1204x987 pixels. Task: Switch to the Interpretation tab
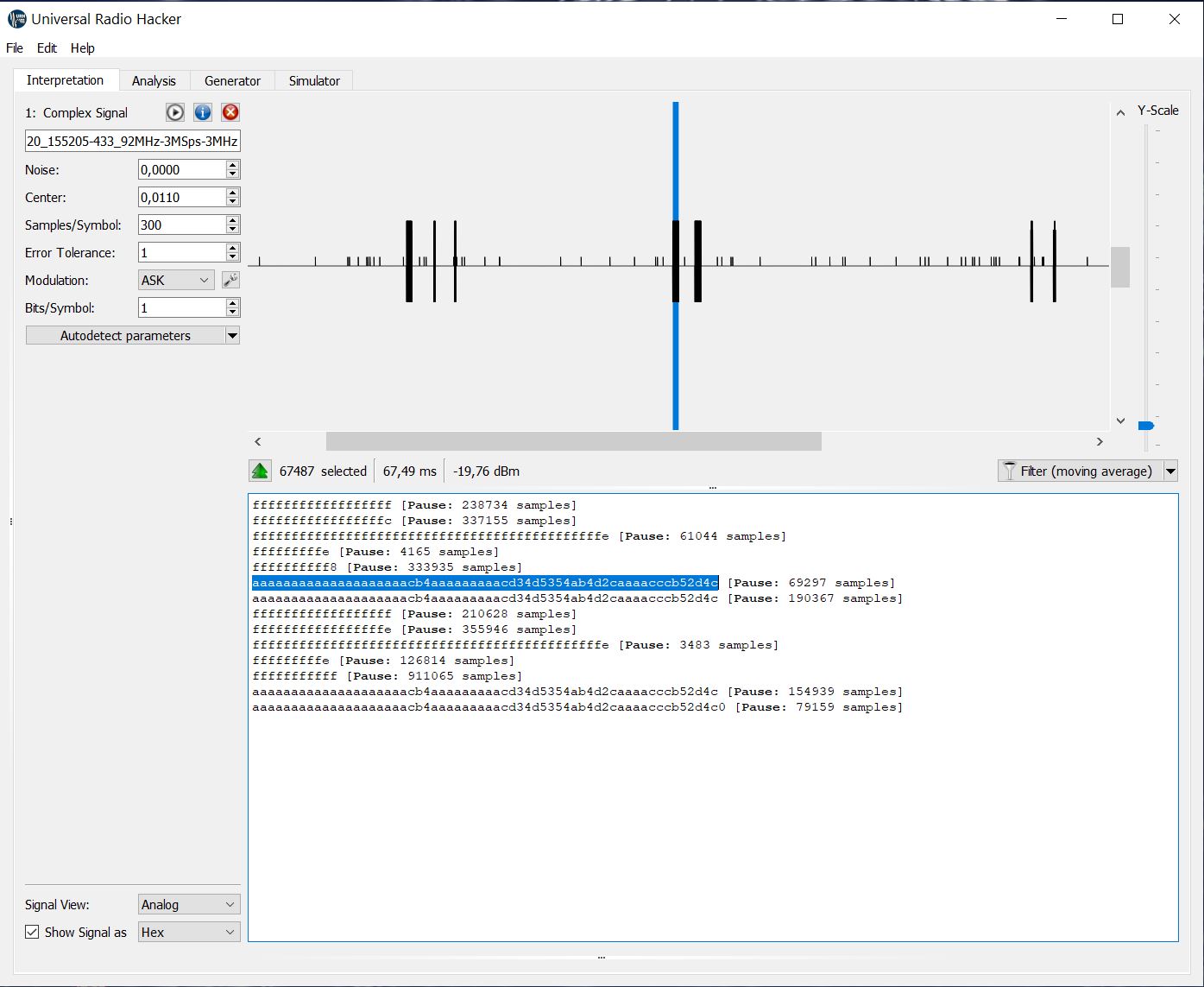65,80
